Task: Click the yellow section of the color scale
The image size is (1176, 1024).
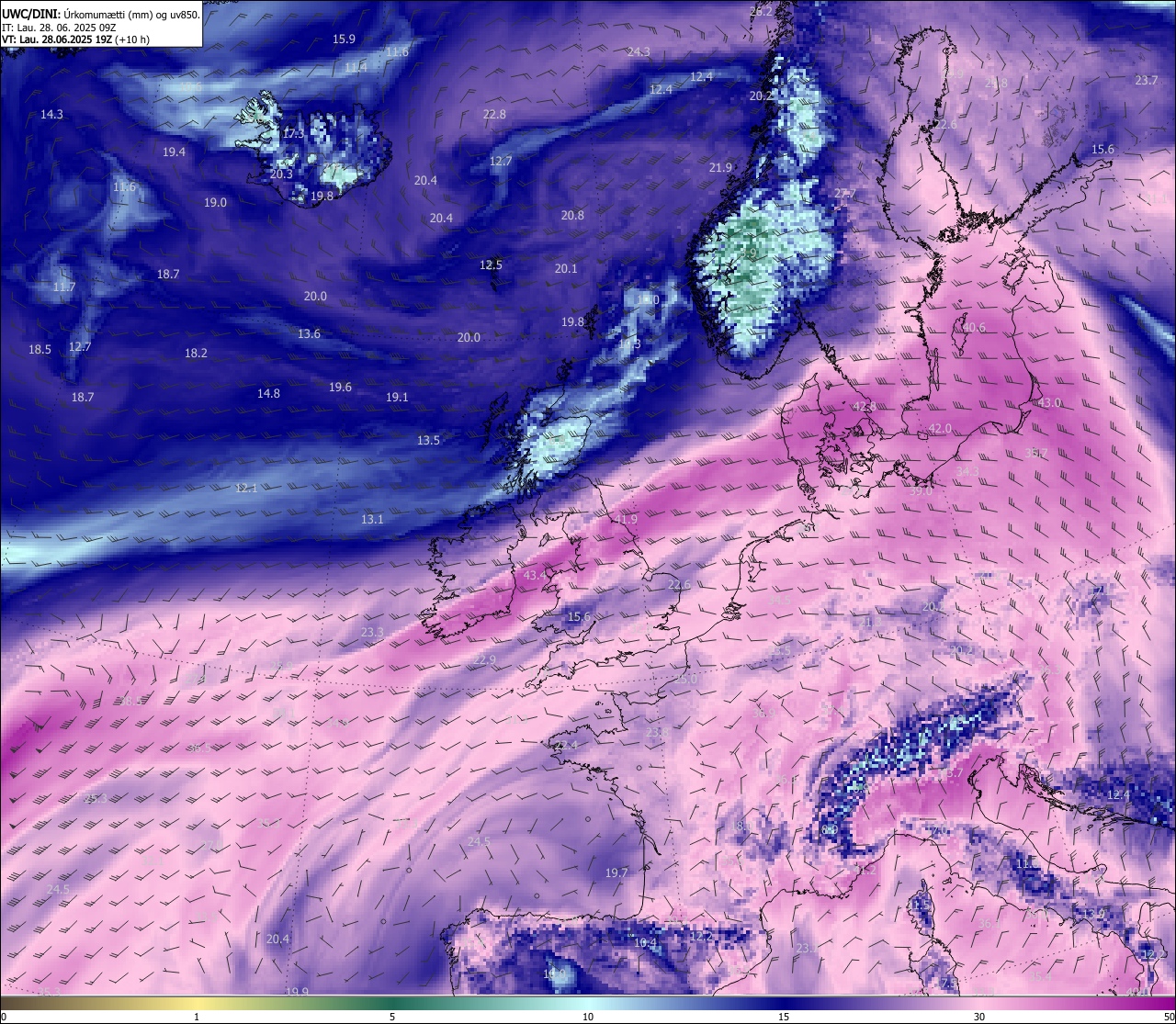Action: coord(197,1003)
